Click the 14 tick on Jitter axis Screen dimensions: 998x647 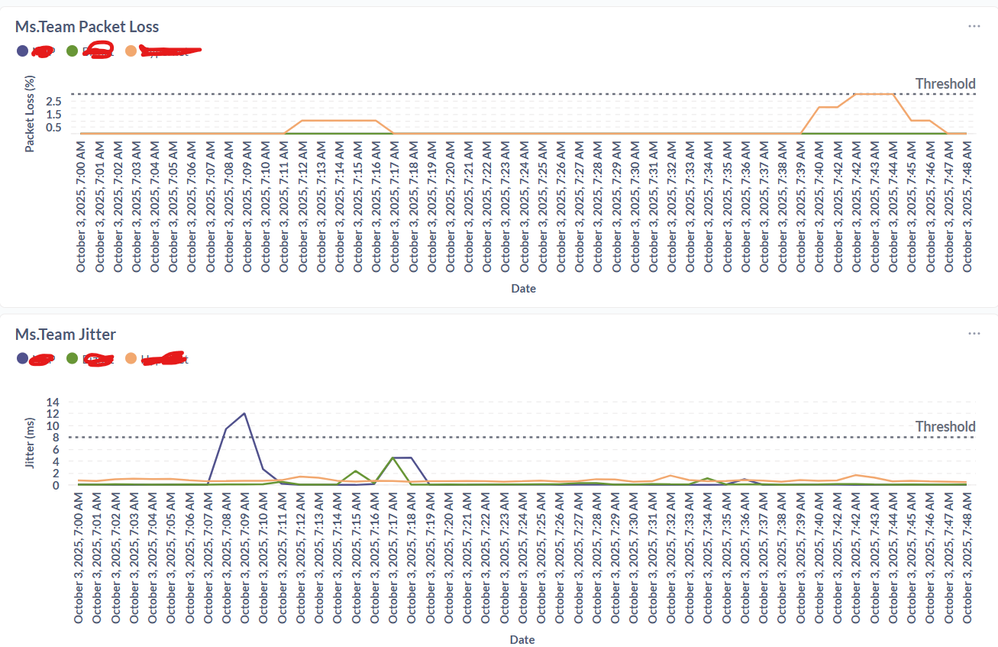coord(53,402)
